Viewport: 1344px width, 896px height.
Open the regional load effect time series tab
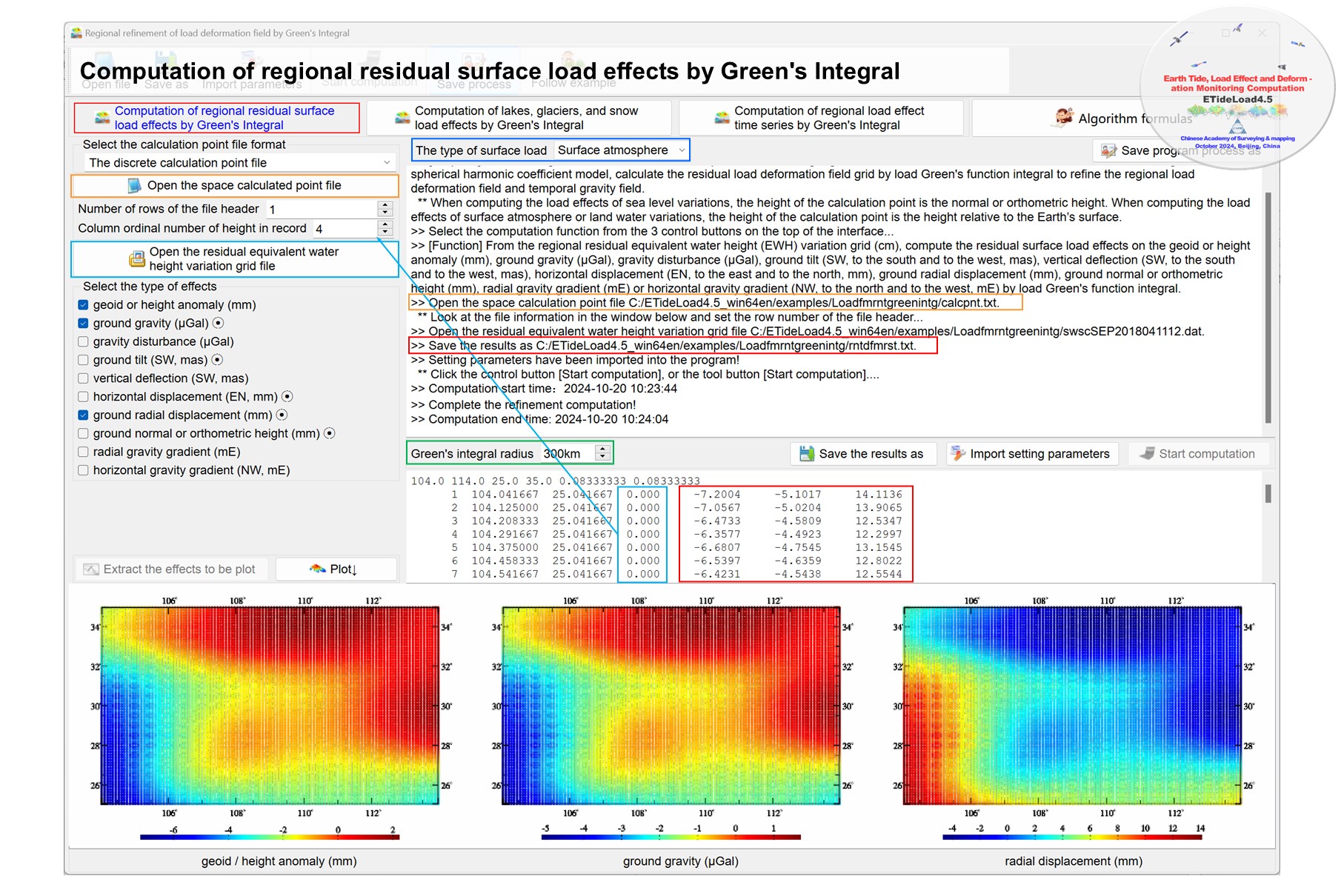coord(821,118)
